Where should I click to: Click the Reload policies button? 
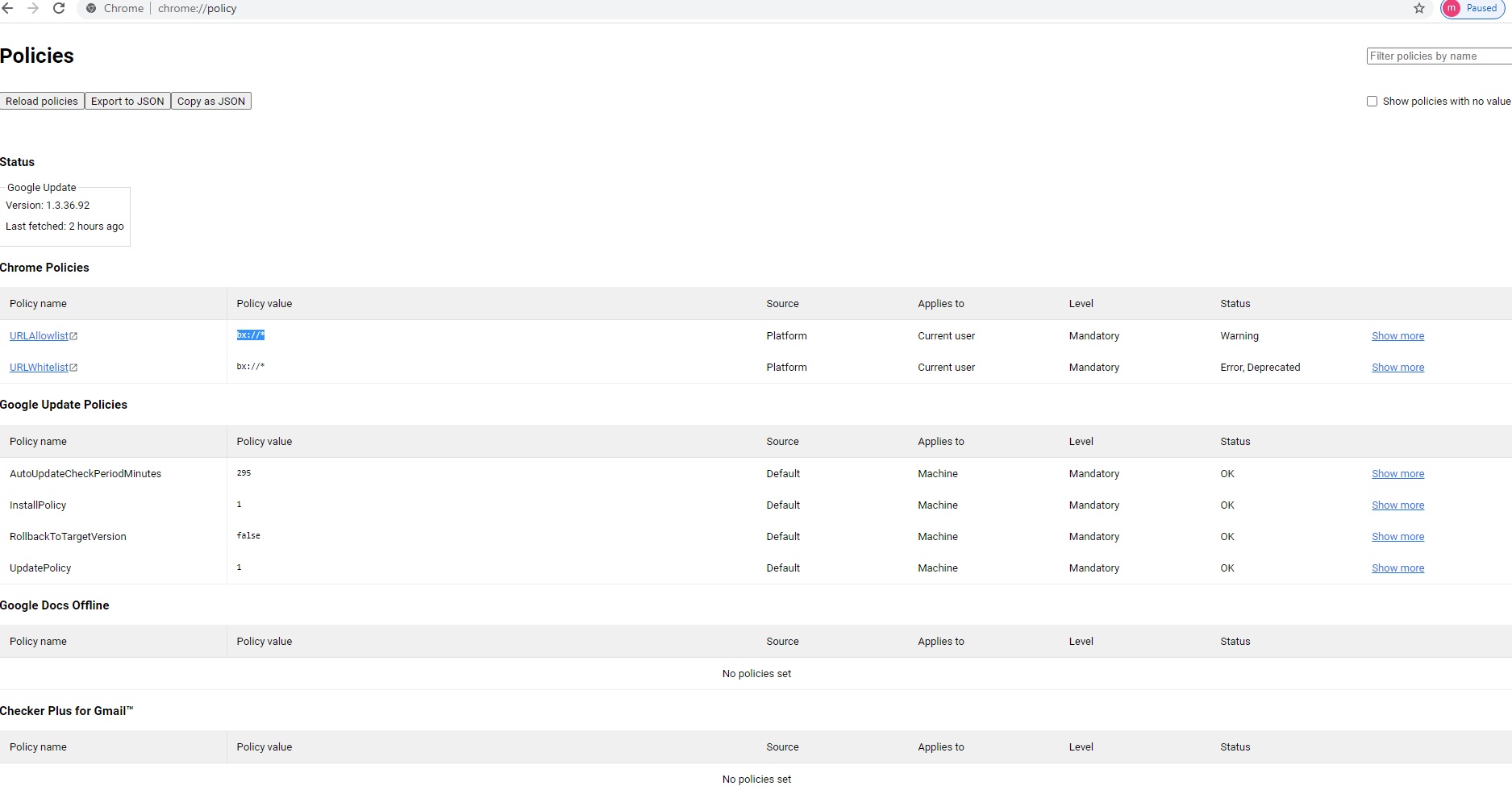(x=42, y=101)
